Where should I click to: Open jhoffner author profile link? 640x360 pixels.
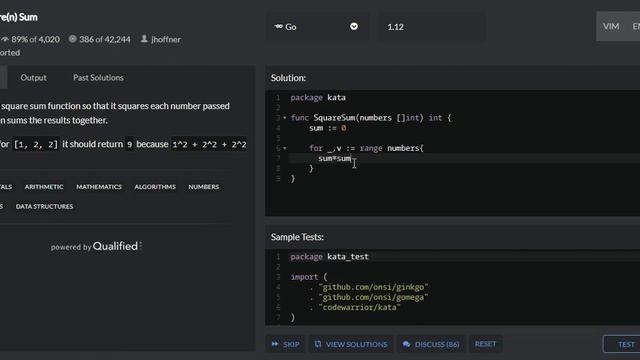[166, 39]
